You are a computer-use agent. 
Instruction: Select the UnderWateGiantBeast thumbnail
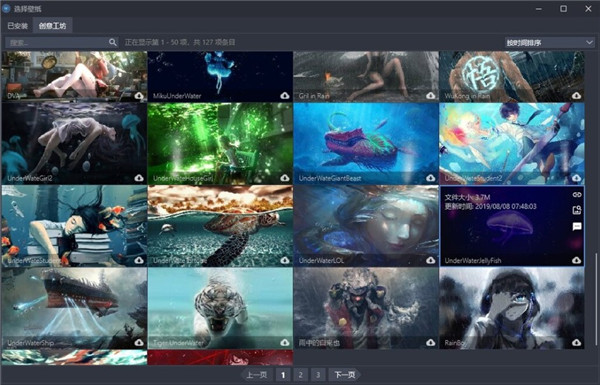tap(366, 144)
